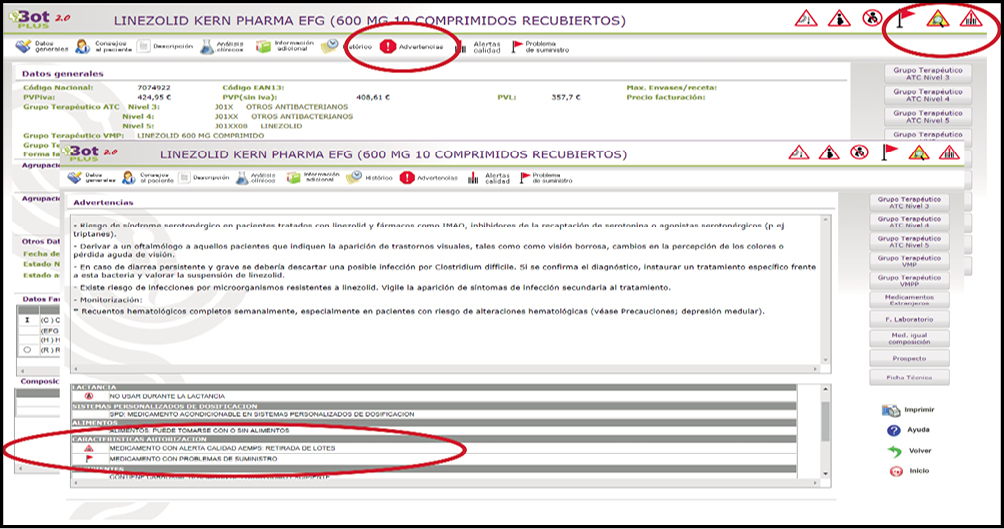Click Med. igual composición button
The image size is (1004, 529).
click(909, 338)
